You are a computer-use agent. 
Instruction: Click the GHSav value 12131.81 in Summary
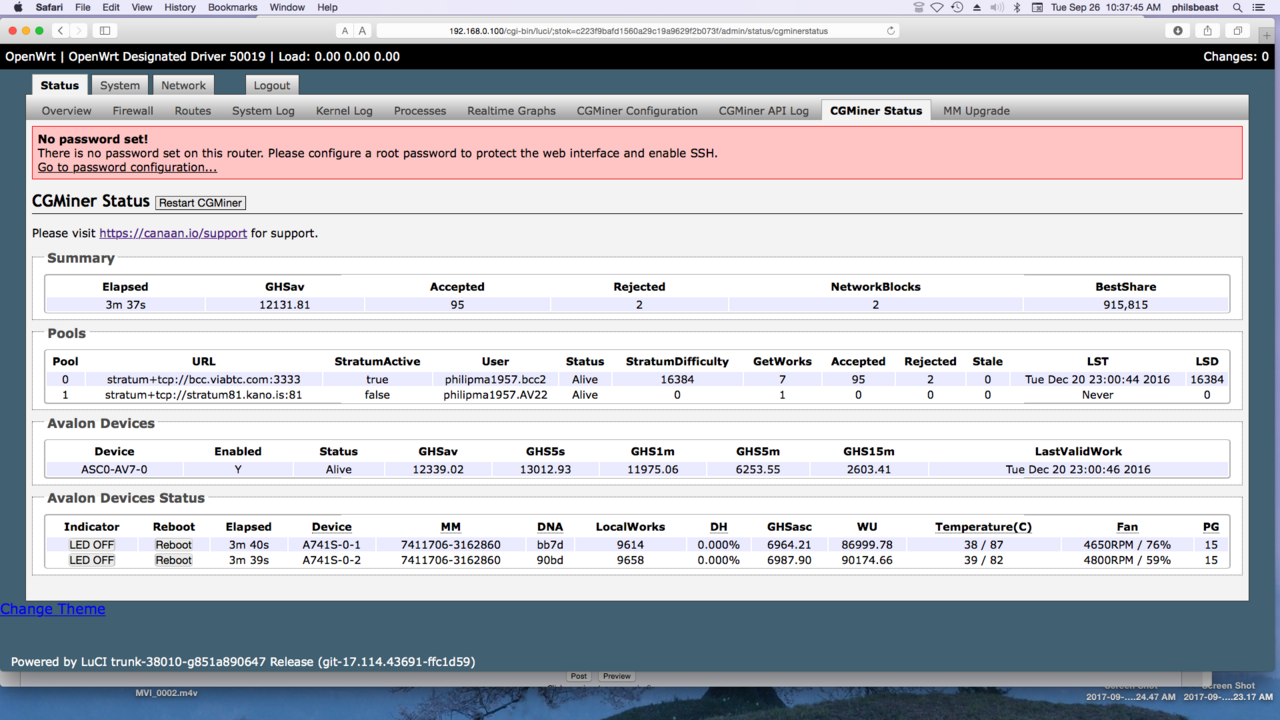[285, 305]
